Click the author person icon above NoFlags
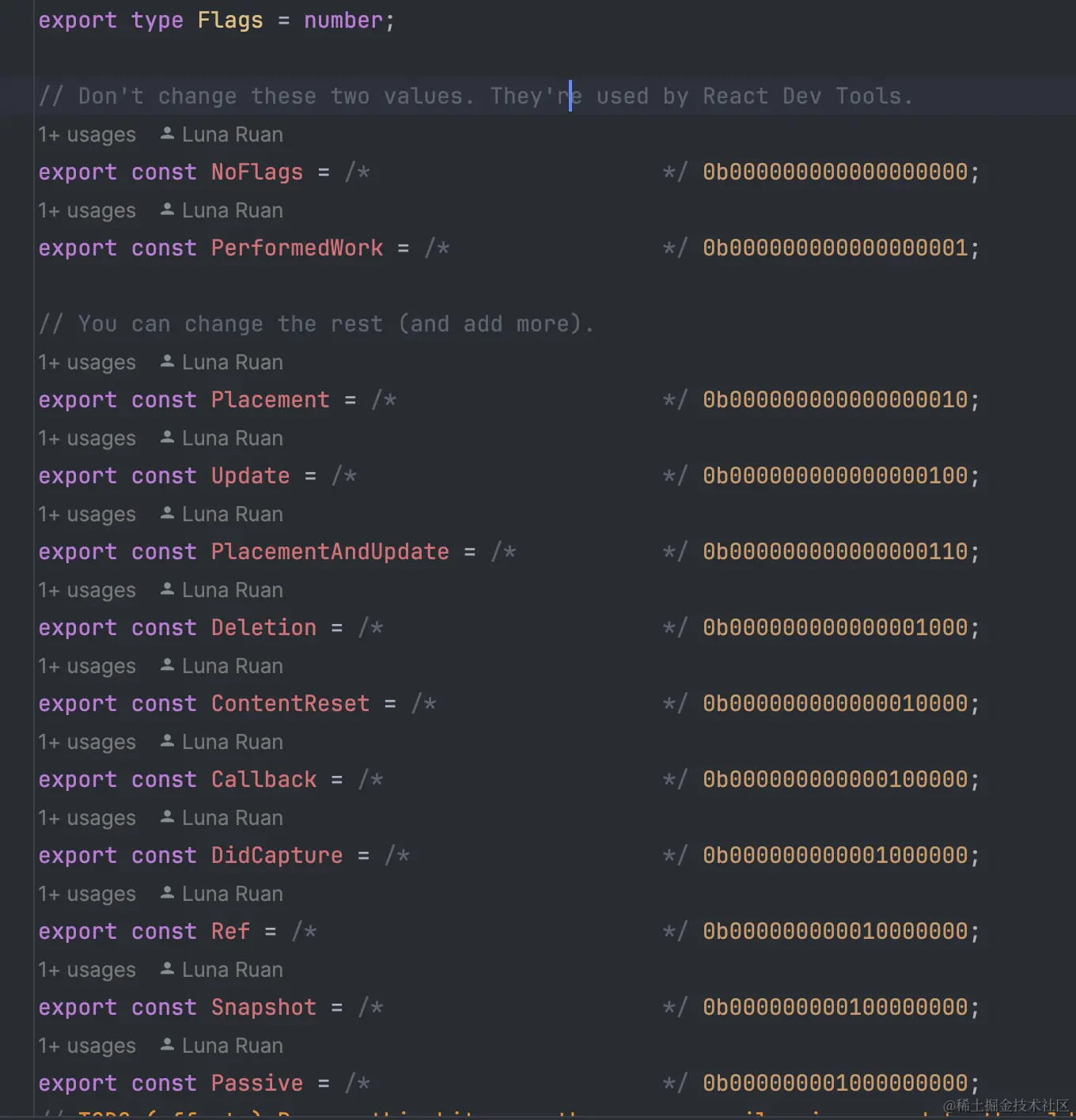This screenshot has width=1076, height=1120. [167, 134]
